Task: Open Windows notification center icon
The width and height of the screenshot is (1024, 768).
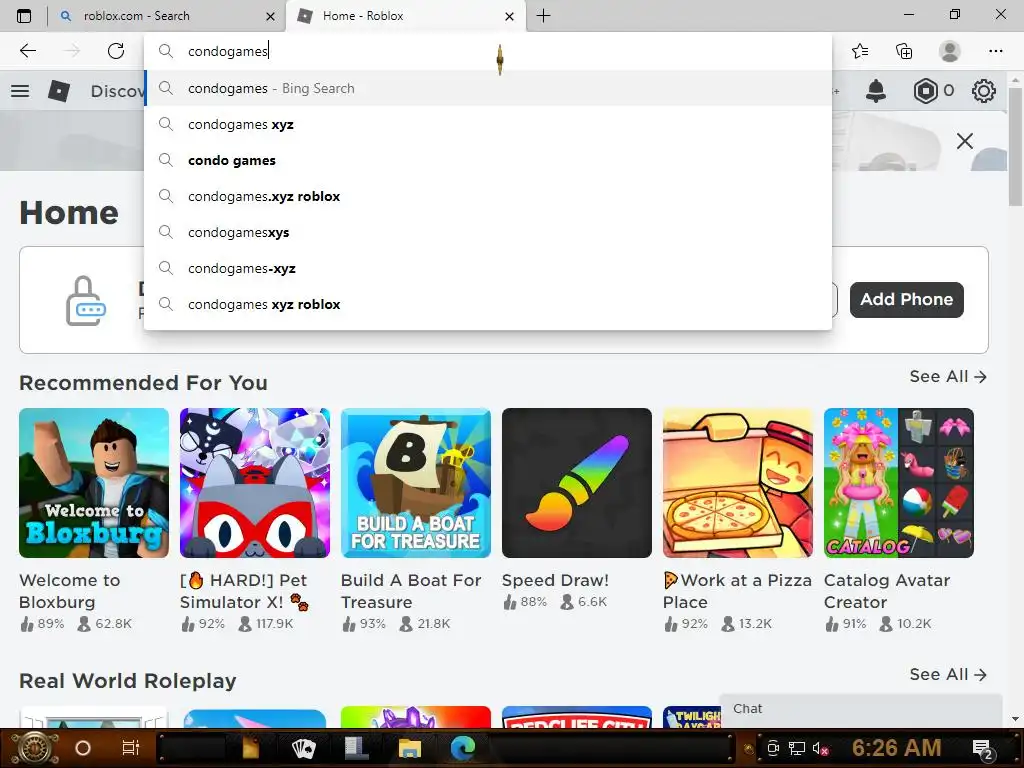Action: click(982, 750)
